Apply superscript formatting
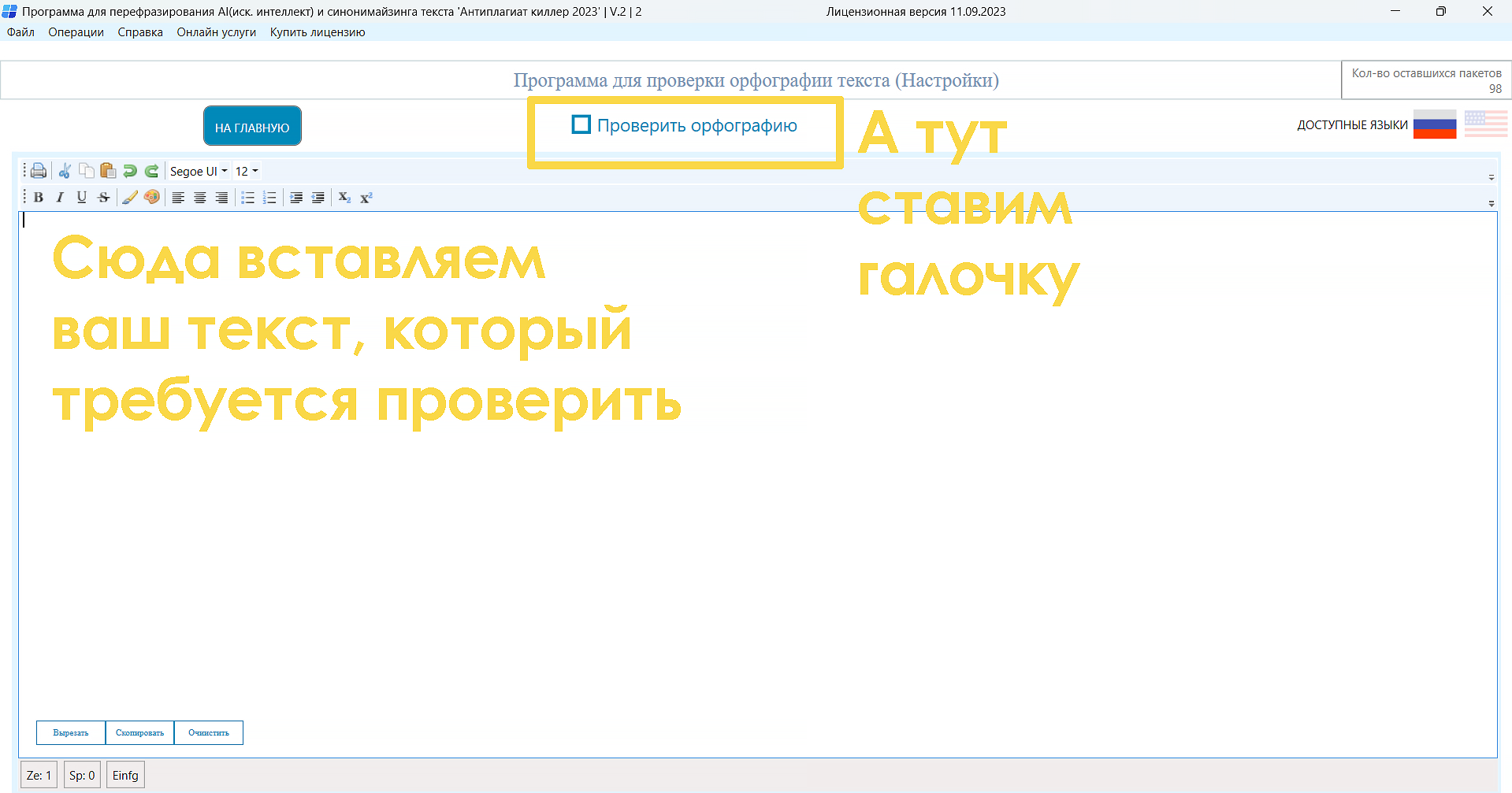The image size is (1512, 793). coord(366,198)
